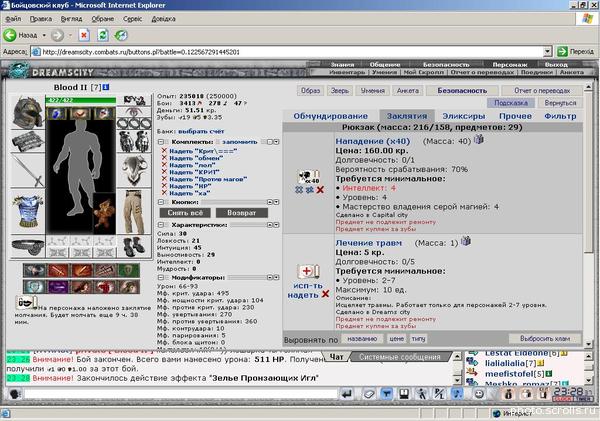Click into the chat message input field
This screenshot has width=600, height=421.
click(x=180, y=393)
